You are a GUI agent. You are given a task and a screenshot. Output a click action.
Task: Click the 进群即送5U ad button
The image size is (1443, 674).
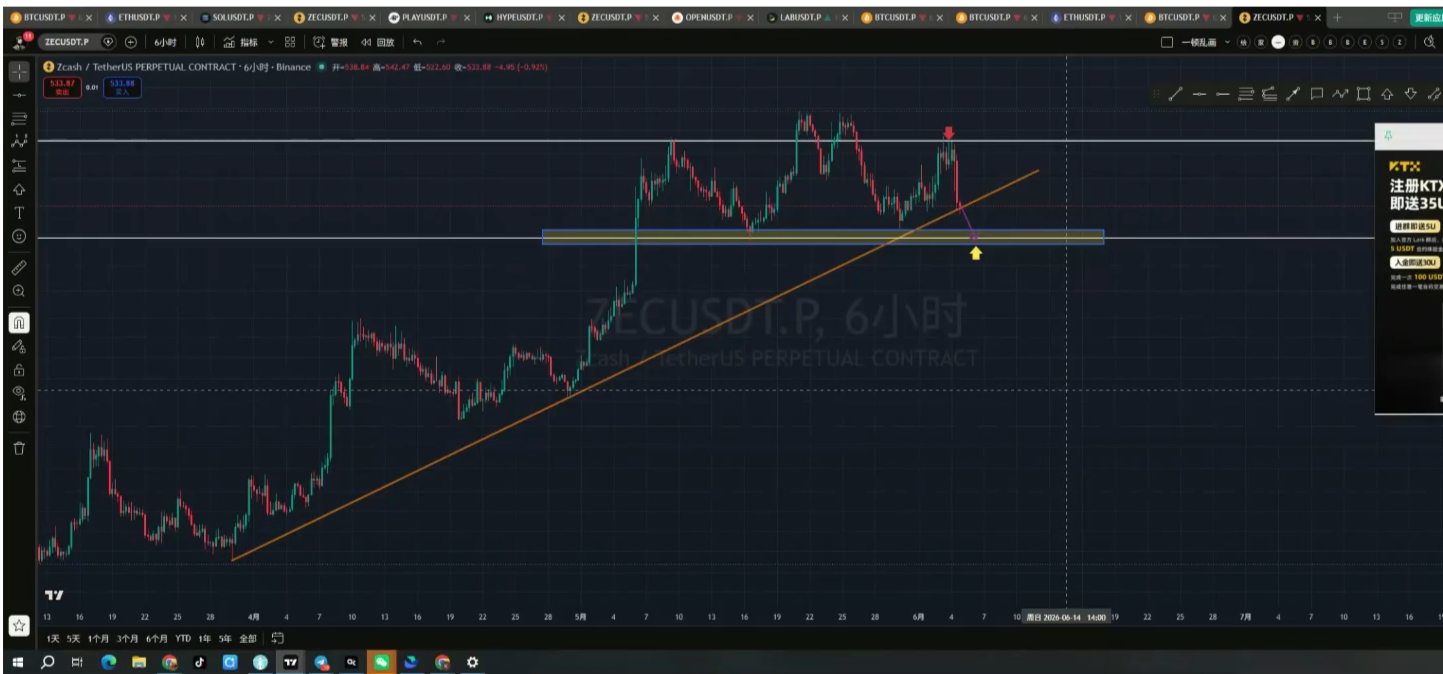tap(1414, 226)
